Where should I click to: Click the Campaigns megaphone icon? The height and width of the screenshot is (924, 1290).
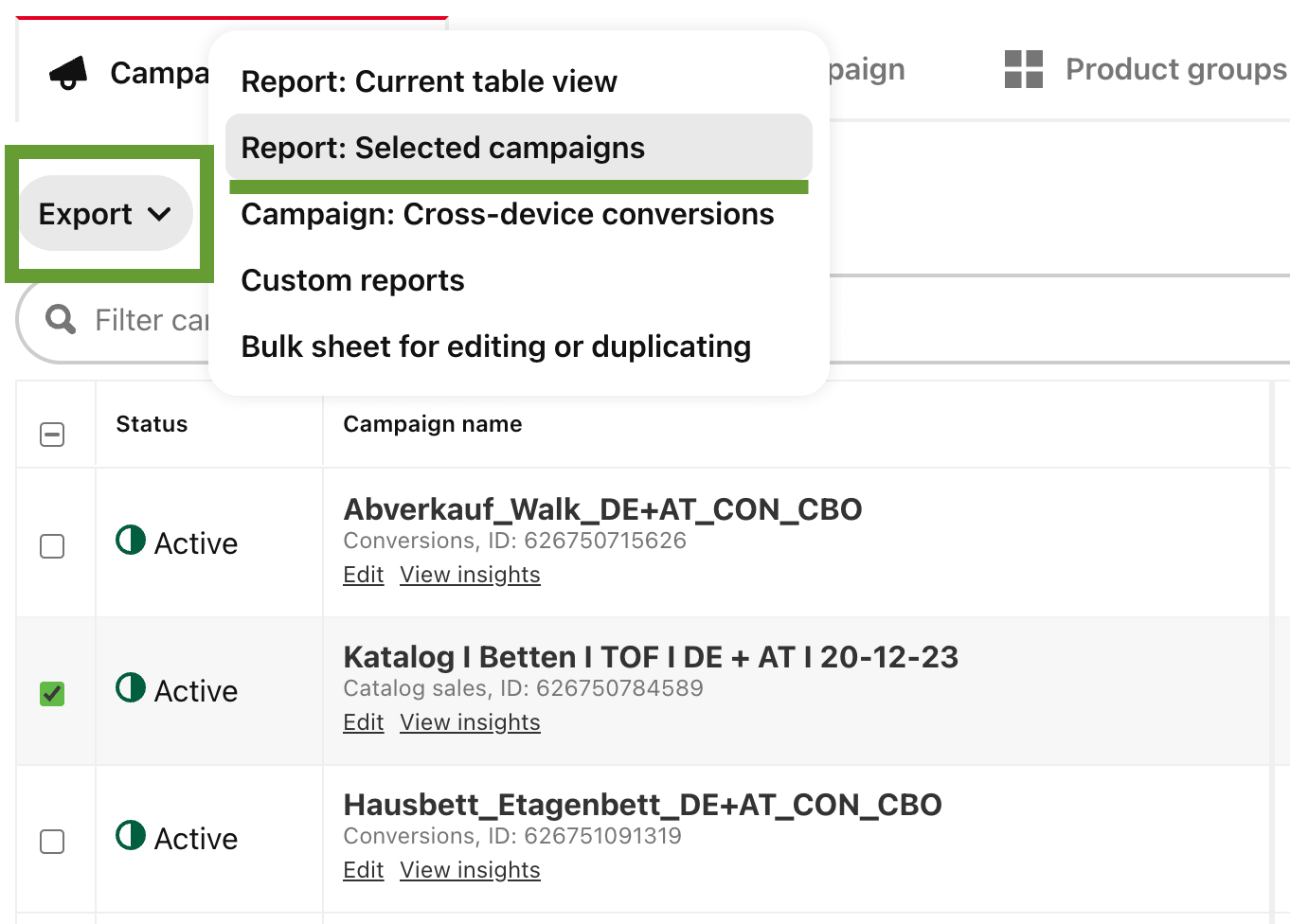click(x=69, y=72)
